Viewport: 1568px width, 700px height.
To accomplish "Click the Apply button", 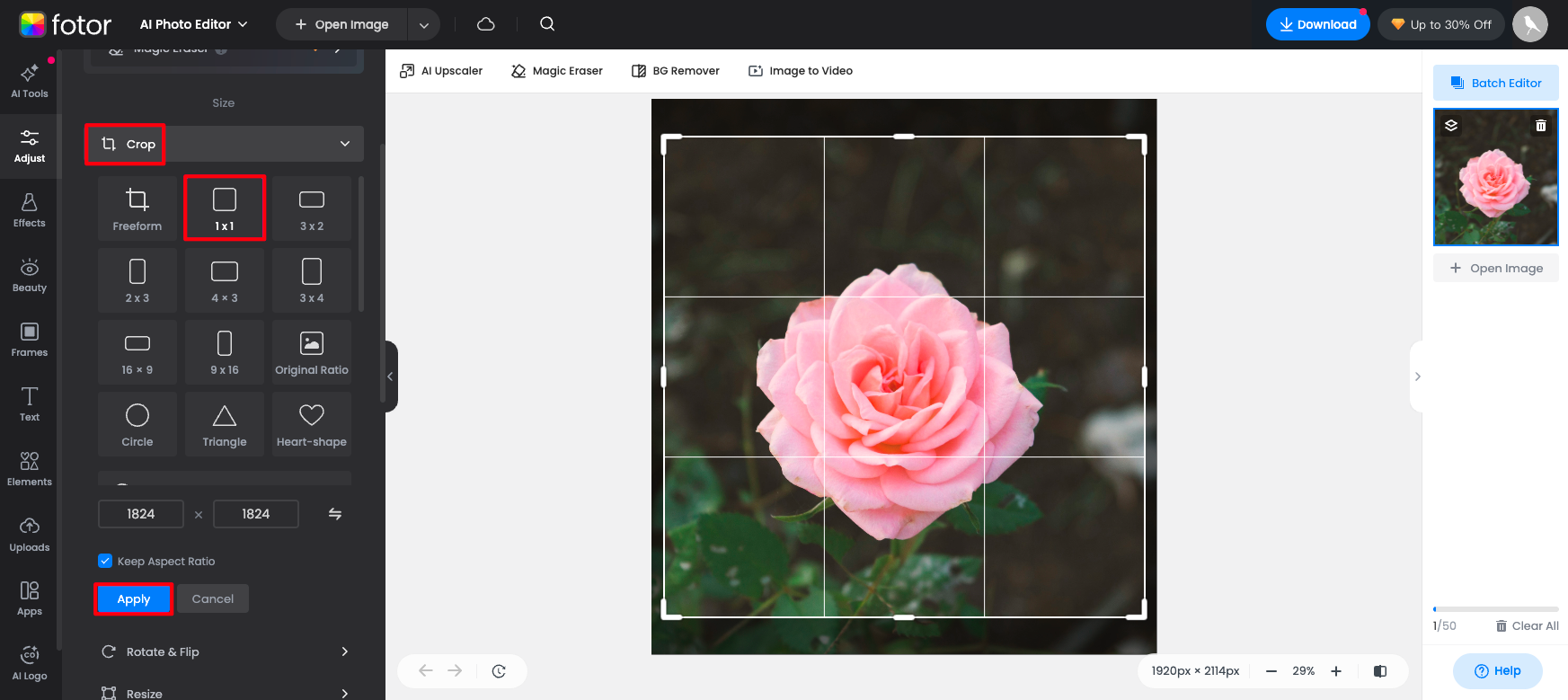I will pos(134,599).
